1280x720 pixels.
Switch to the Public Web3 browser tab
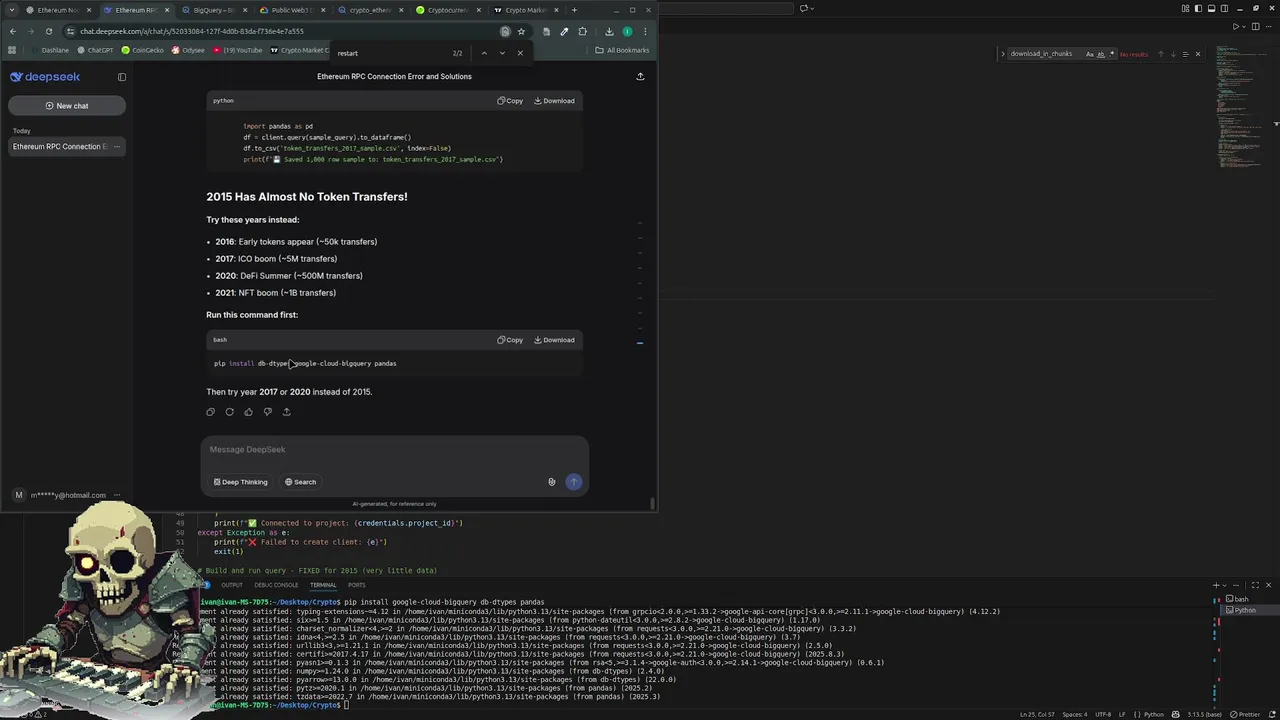click(x=290, y=10)
